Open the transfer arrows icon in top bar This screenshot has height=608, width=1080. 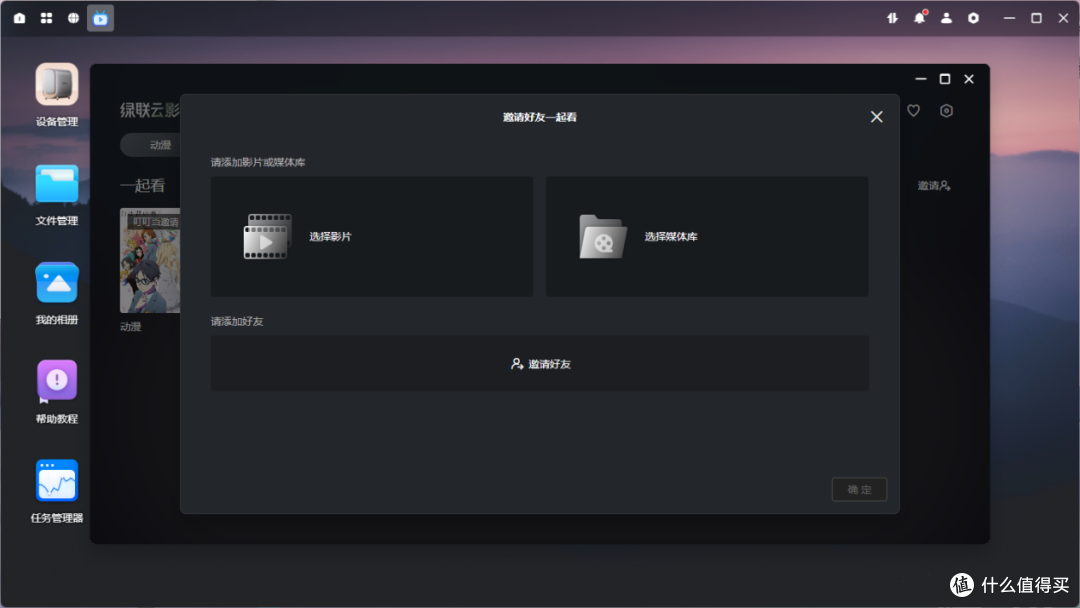tap(893, 18)
